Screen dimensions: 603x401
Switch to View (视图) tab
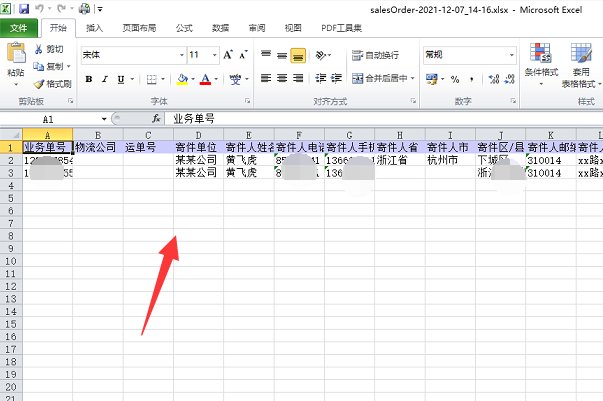[293, 28]
